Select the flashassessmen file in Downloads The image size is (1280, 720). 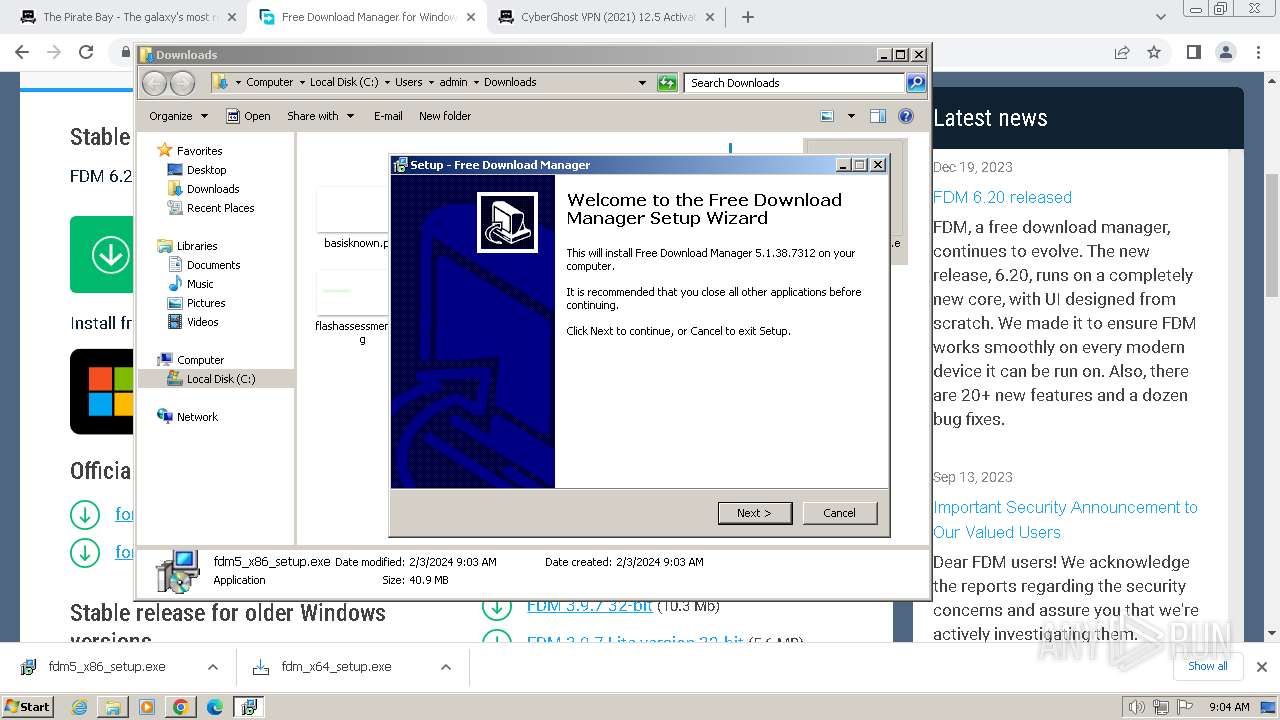click(x=352, y=308)
